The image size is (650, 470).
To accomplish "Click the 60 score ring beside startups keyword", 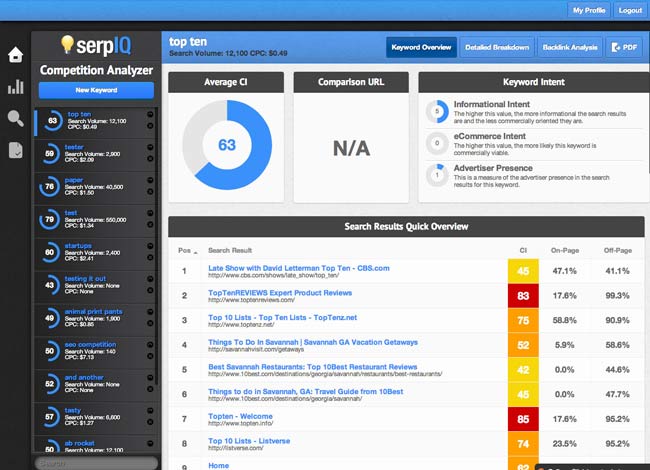I will click(x=49, y=252).
